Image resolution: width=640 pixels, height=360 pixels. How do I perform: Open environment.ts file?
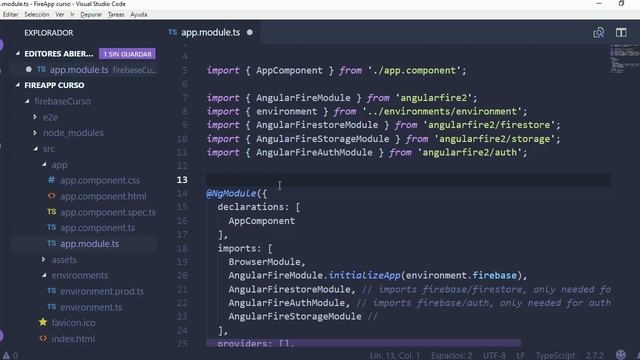(91, 307)
